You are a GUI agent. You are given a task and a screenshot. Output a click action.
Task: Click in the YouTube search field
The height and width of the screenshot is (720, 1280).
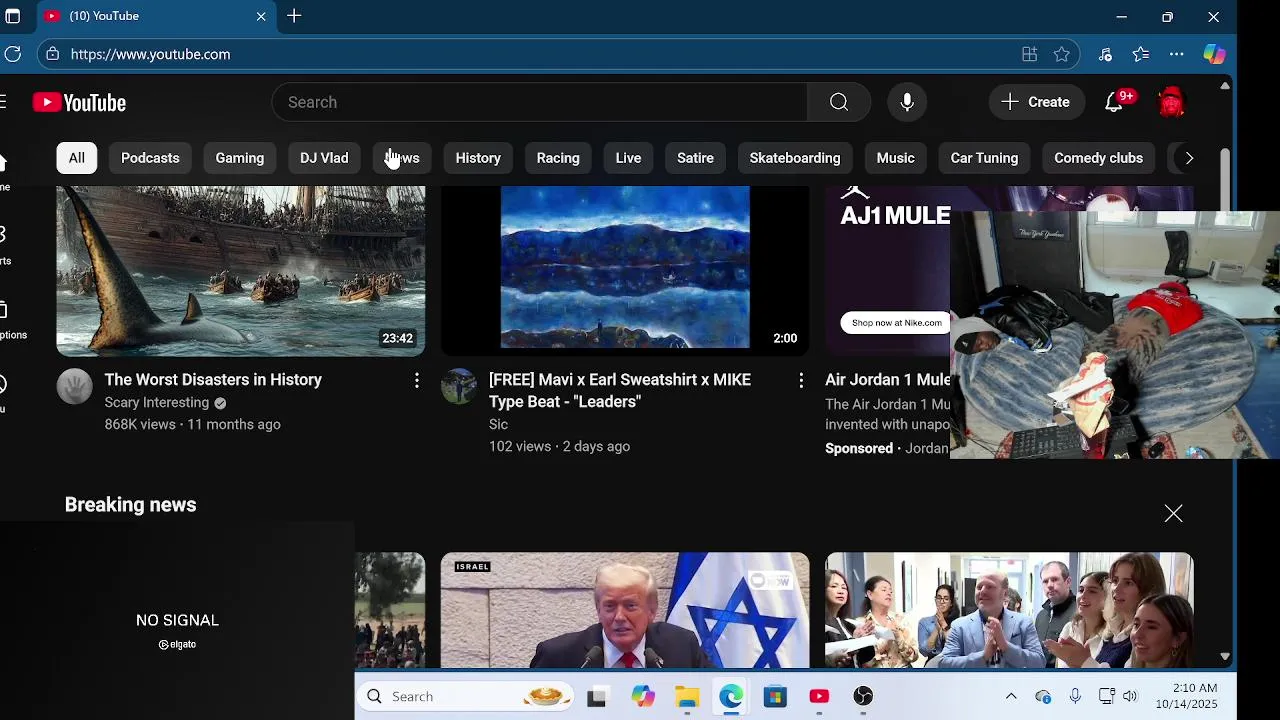540,102
